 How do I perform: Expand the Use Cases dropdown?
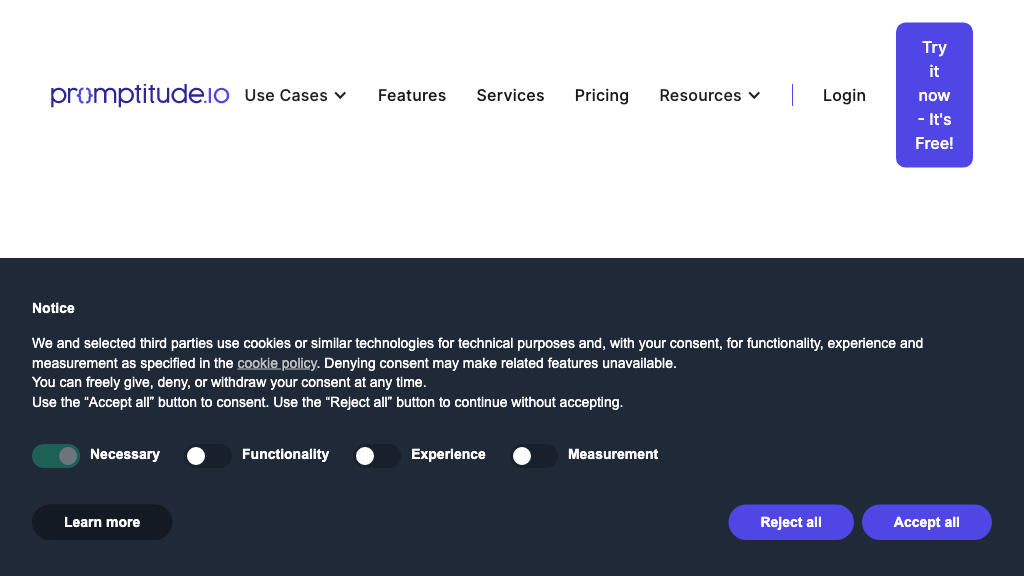point(287,95)
